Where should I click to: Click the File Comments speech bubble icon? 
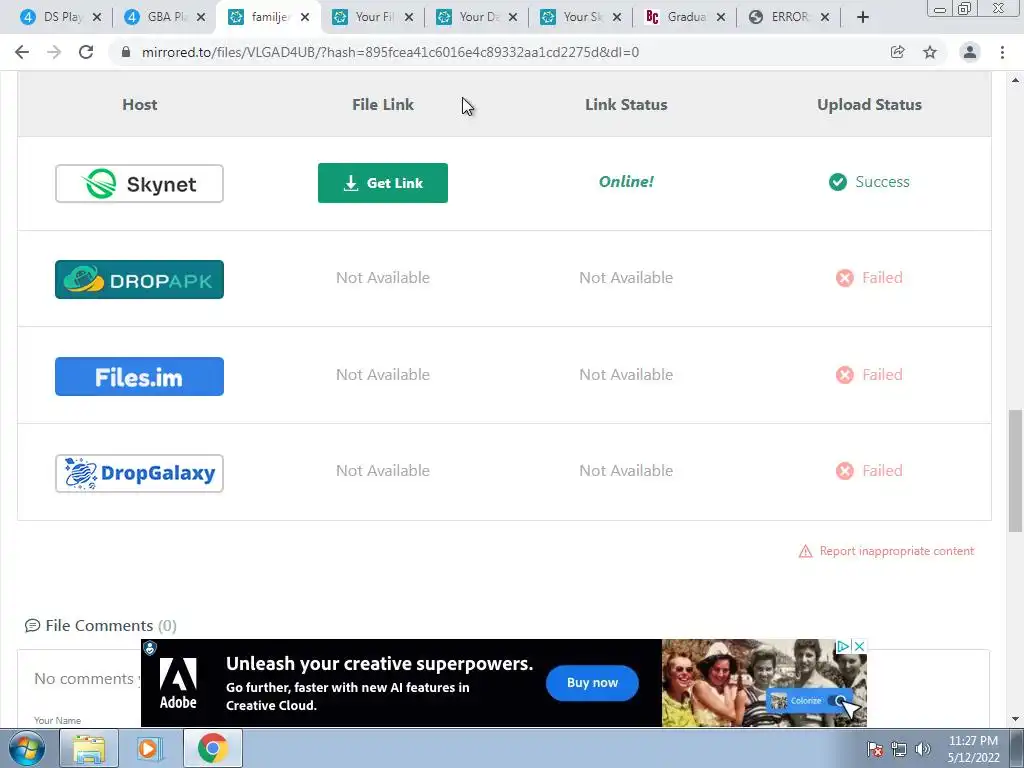coord(32,626)
